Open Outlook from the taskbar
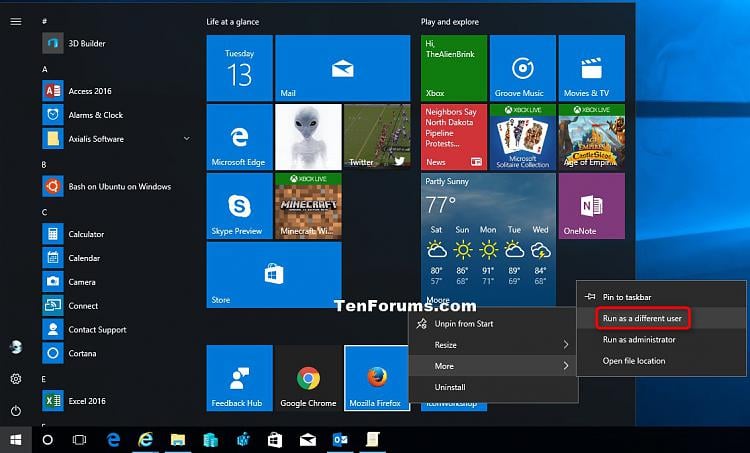 pos(340,440)
